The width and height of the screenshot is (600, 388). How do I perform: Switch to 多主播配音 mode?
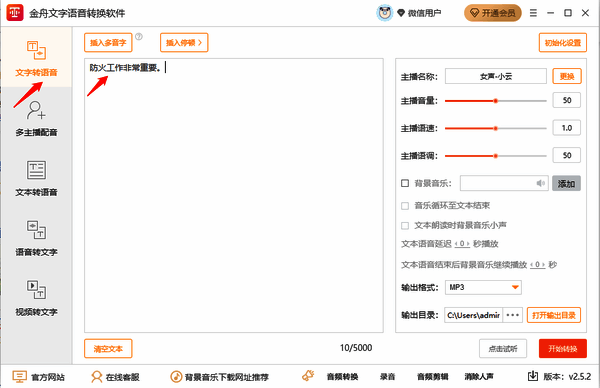pos(36,119)
